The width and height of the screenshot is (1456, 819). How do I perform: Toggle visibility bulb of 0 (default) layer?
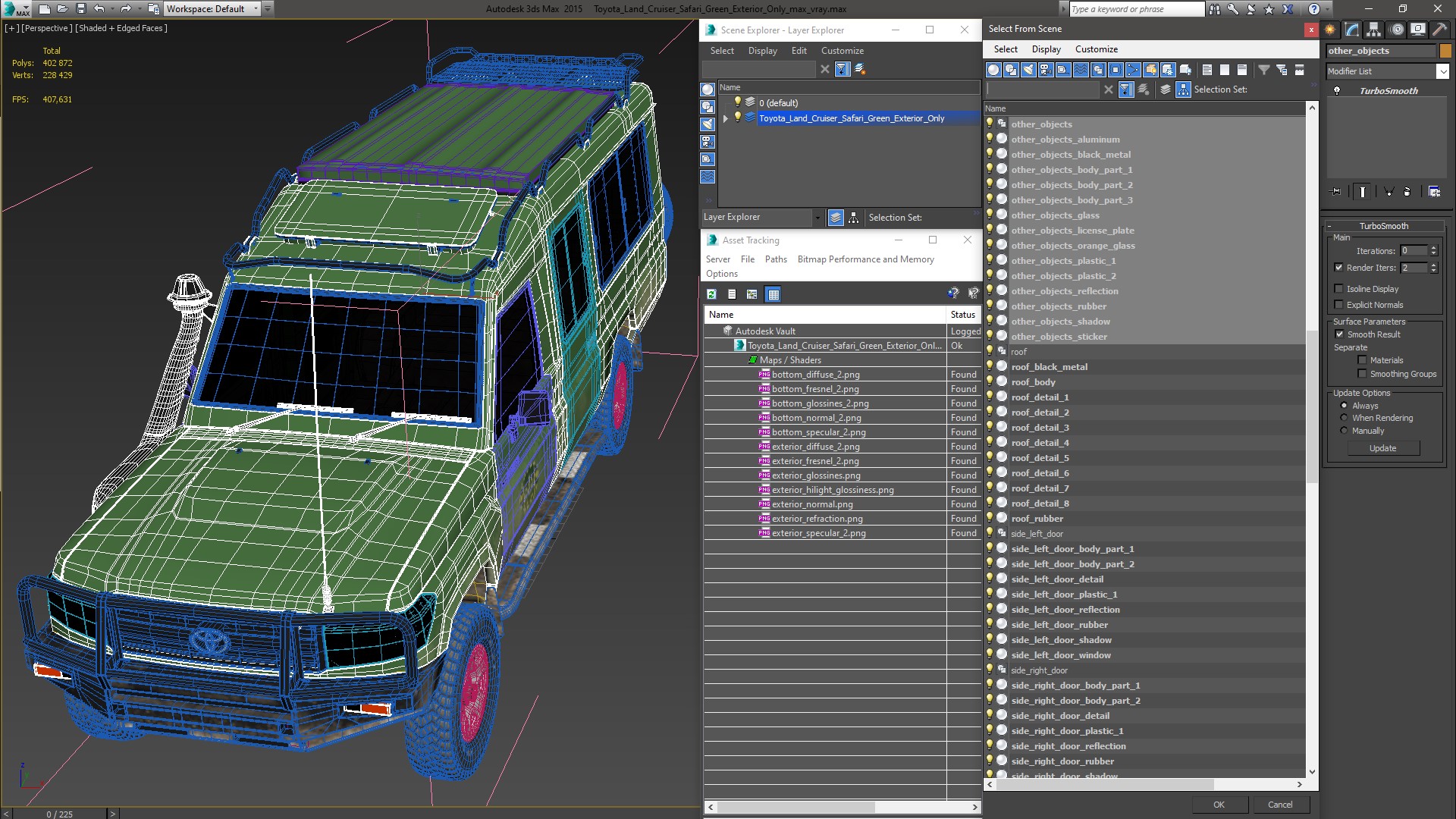(x=737, y=102)
